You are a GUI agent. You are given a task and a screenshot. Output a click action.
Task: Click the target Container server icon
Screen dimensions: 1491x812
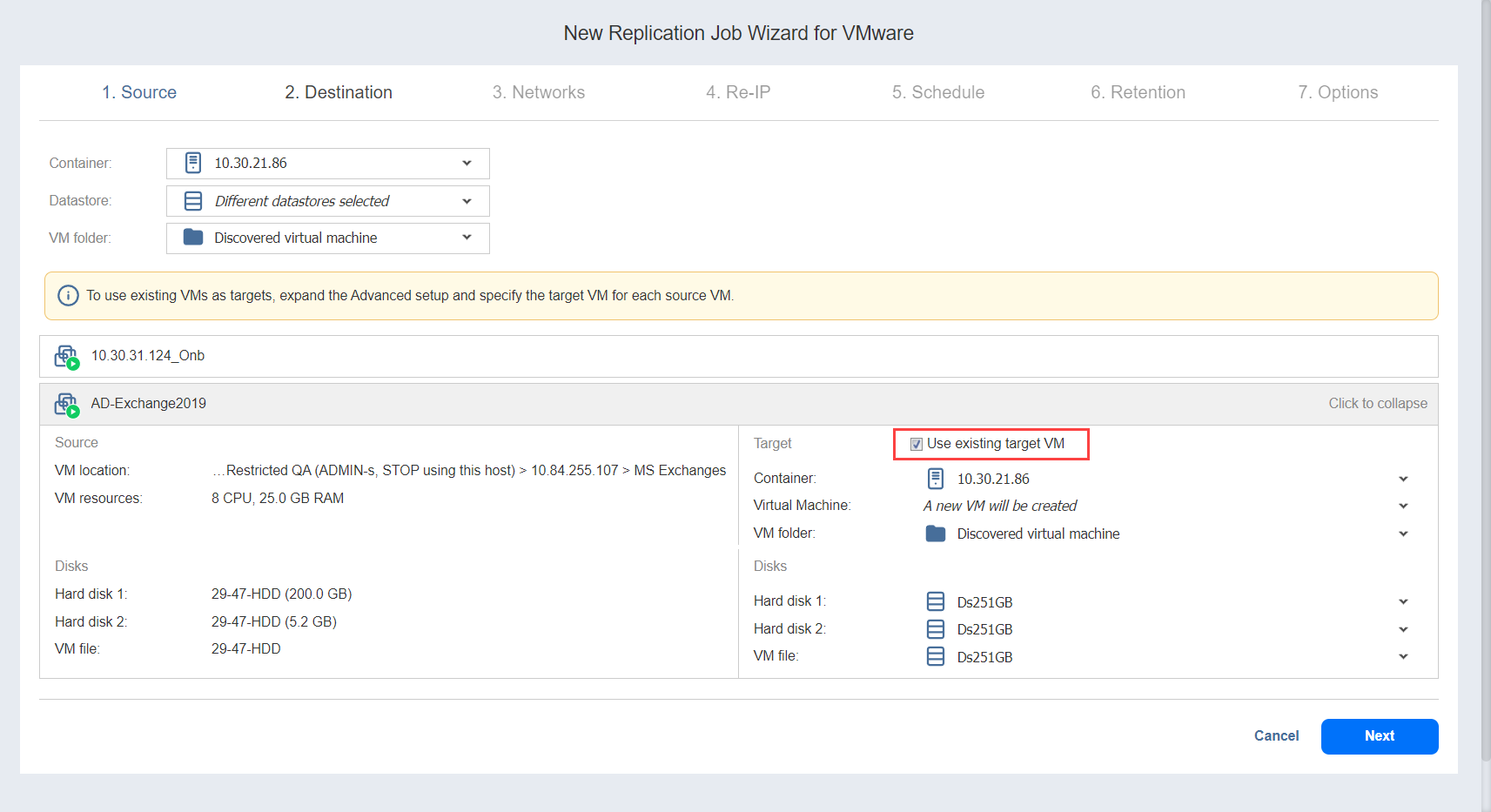[936, 479]
